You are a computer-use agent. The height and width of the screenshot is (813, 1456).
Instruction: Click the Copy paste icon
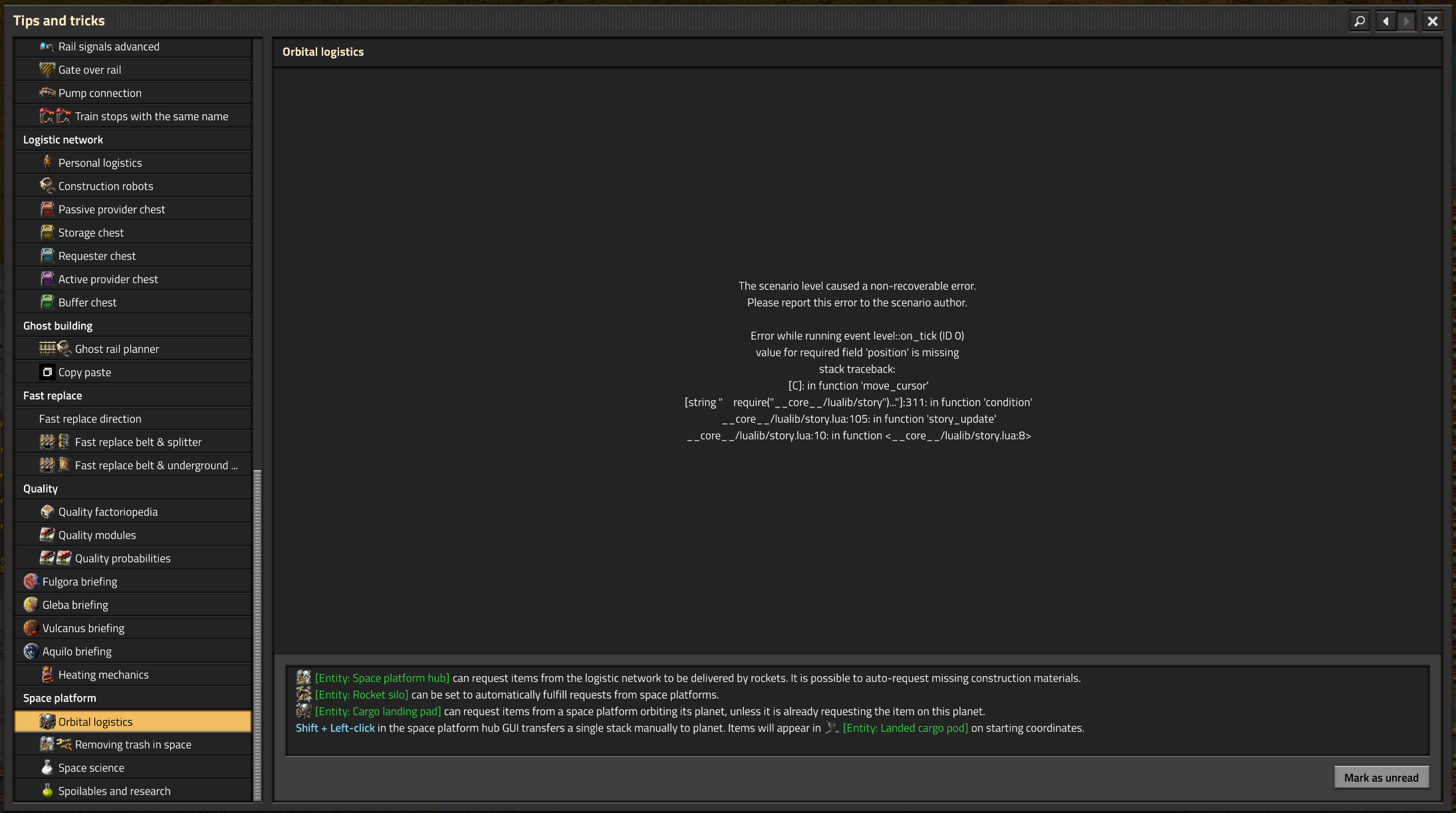click(47, 372)
